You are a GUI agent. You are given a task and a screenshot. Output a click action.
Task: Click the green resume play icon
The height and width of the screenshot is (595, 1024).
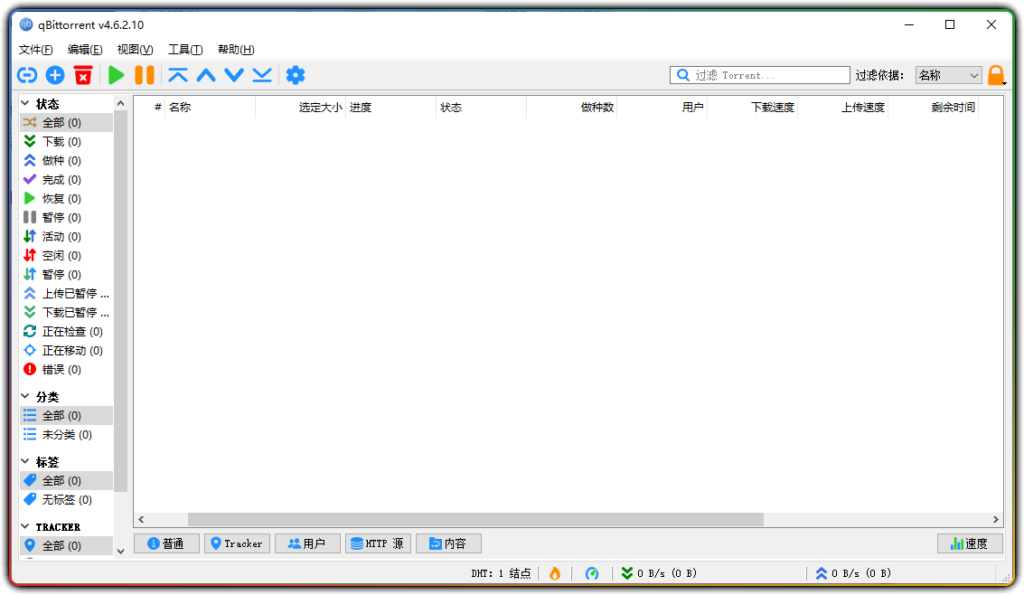[116, 75]
